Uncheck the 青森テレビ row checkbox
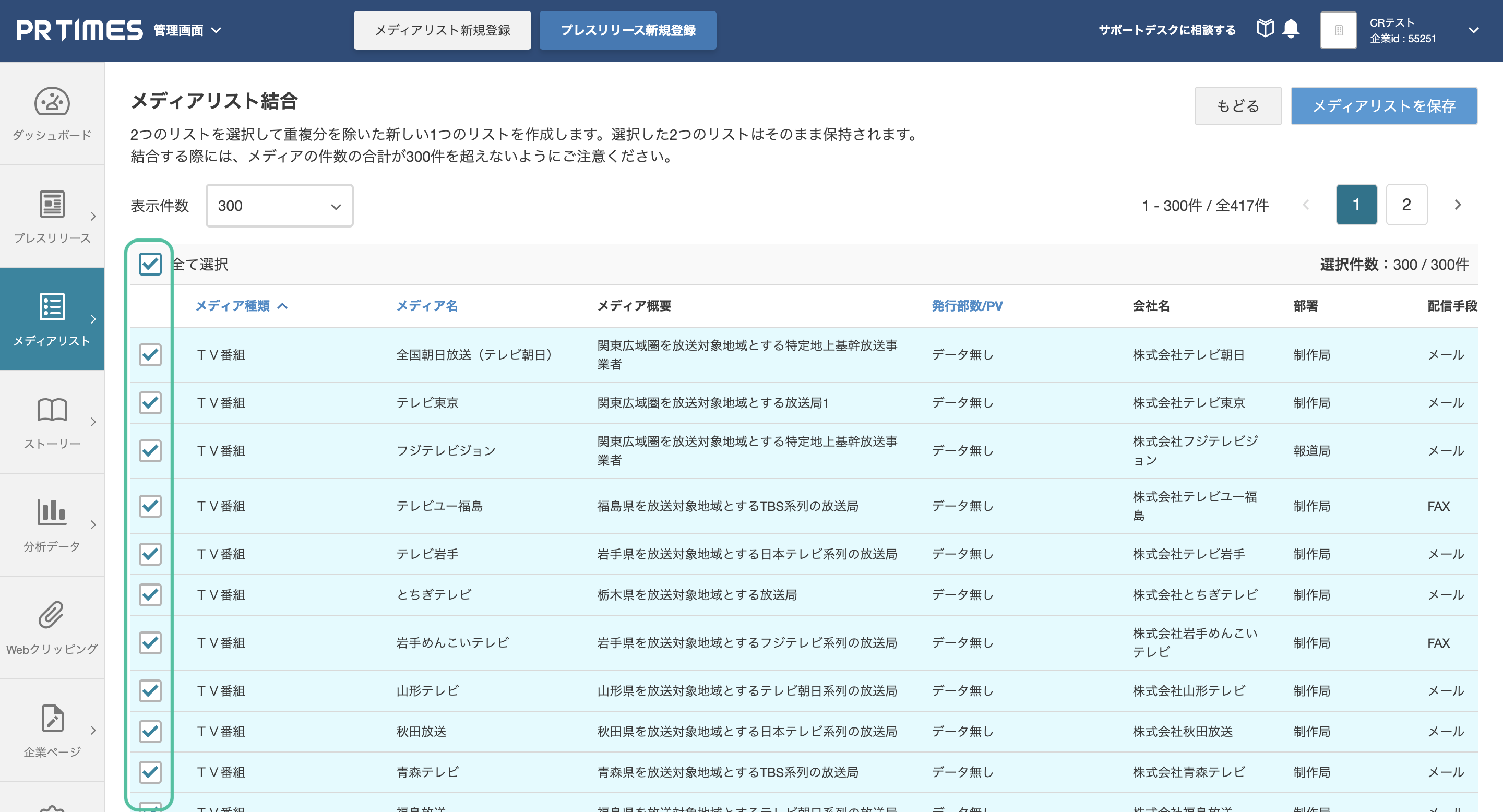Viewport: 1503px width, 812px height. point(150,772)
